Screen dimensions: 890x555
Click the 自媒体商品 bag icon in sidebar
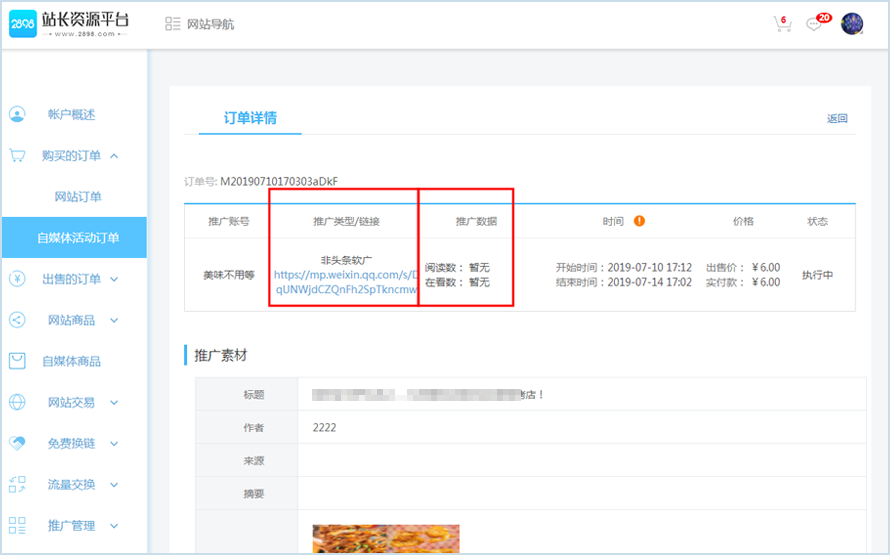[x=17, y=361]
